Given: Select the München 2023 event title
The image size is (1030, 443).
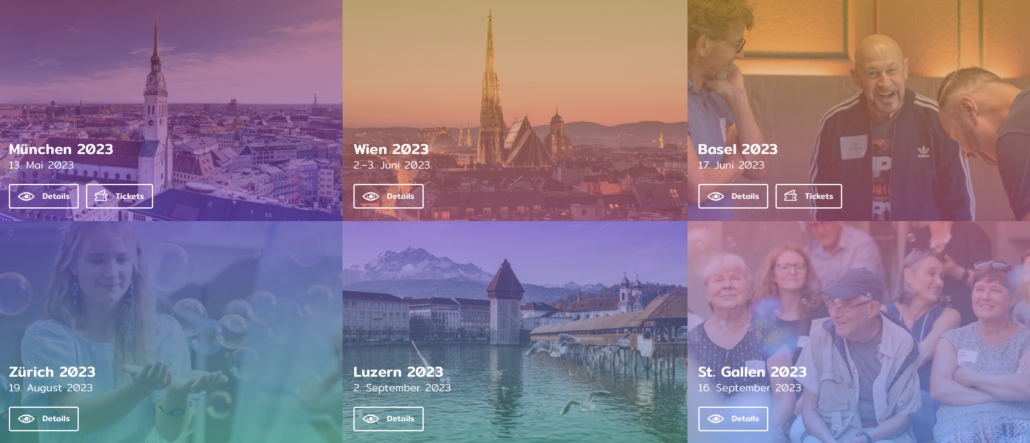Looking at the screenshot, I should coord(61,149).
